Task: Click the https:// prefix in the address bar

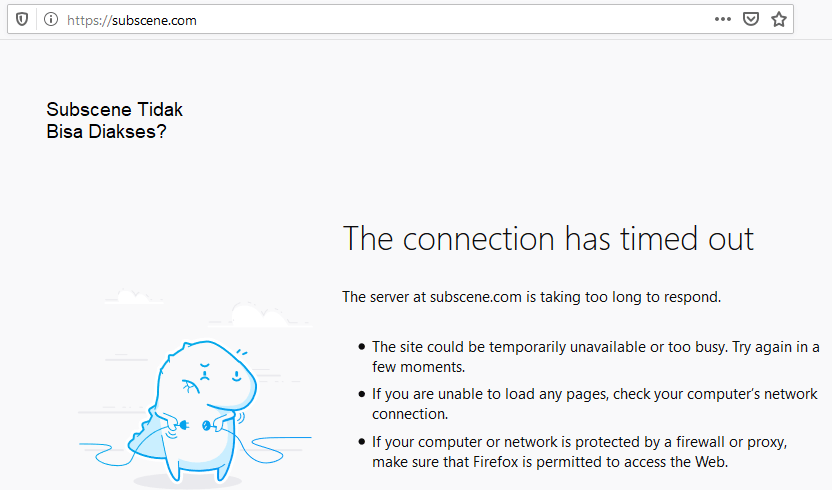Action: 87,20
